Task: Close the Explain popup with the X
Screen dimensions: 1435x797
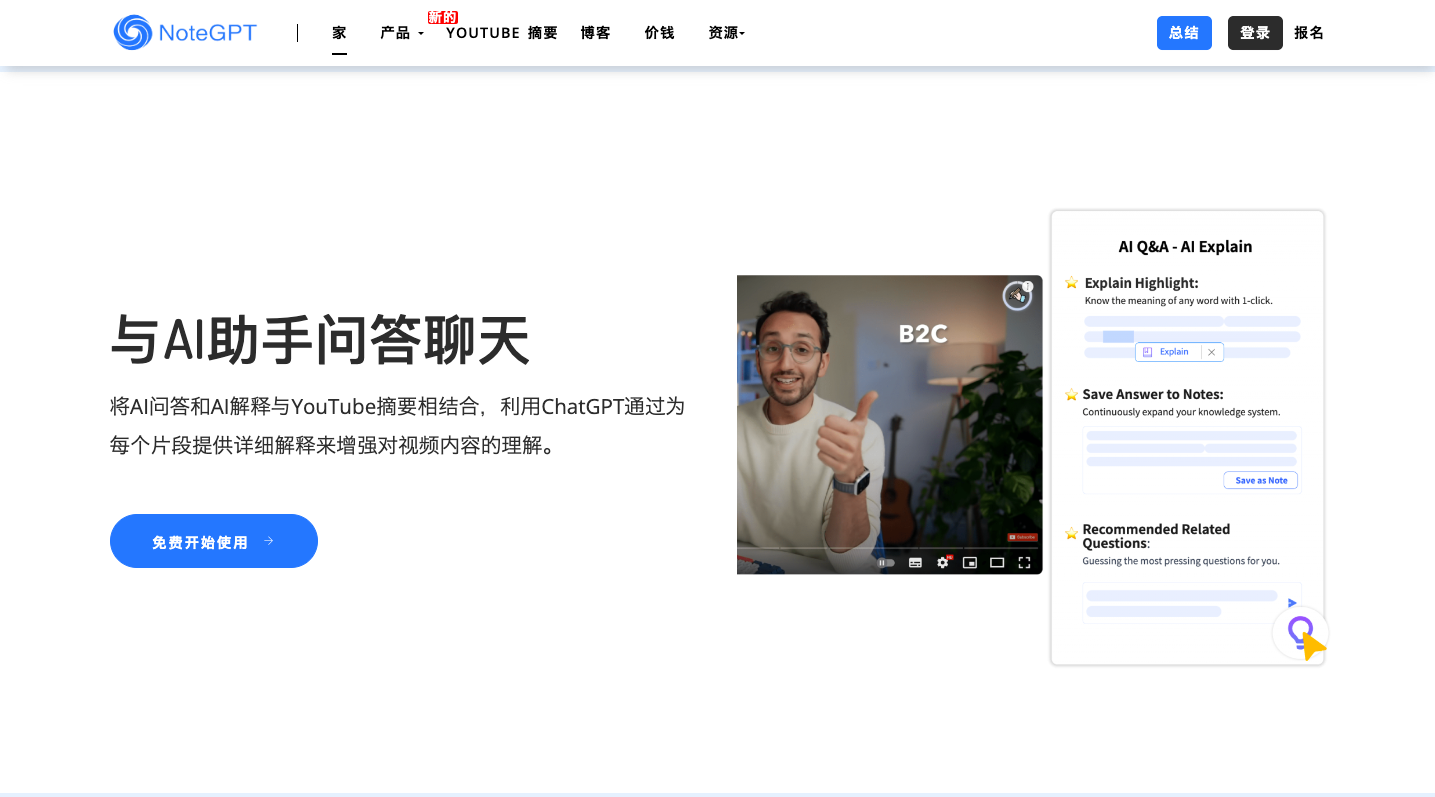Action: tap(1212, 352)
